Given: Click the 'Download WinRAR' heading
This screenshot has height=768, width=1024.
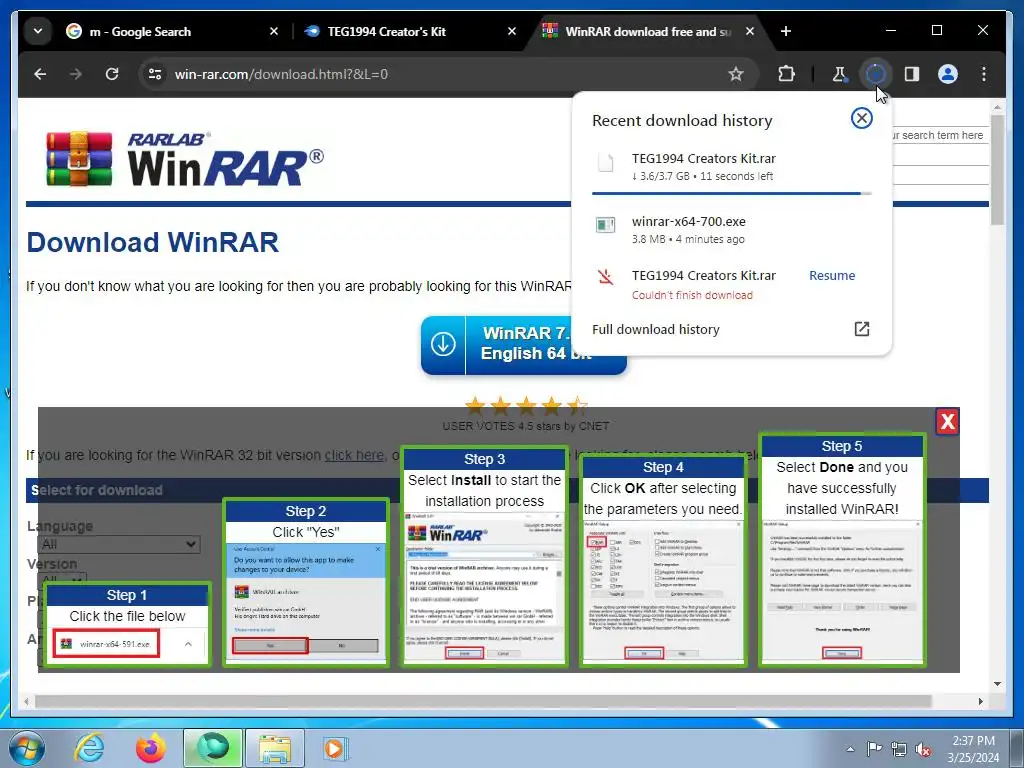Looking at the screenshot, I should (152, 242).
